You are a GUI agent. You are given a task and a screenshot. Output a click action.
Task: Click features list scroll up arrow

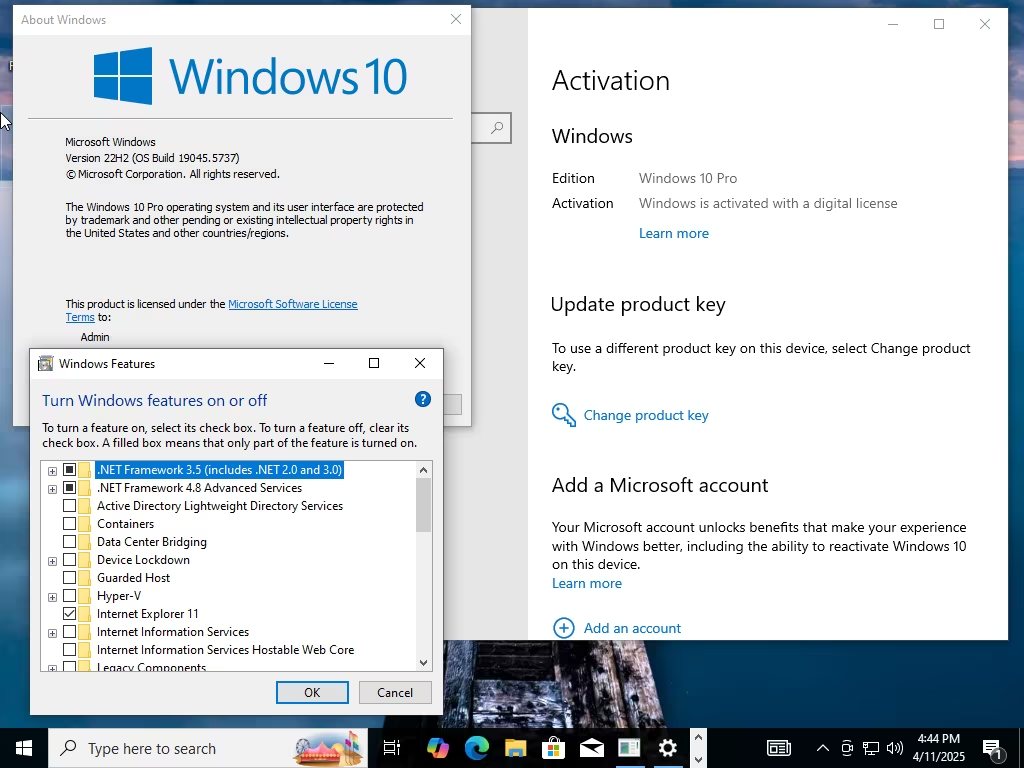[x=423, y=470]
